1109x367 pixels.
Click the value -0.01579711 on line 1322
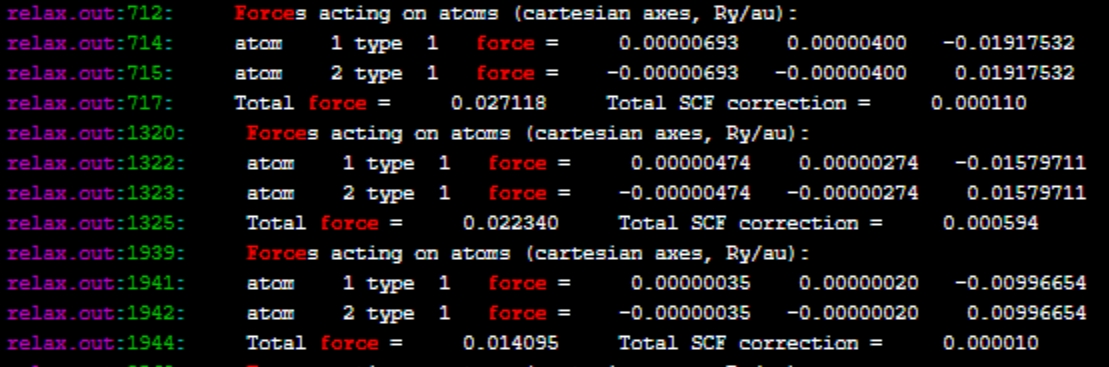[x=1021, y=163]
